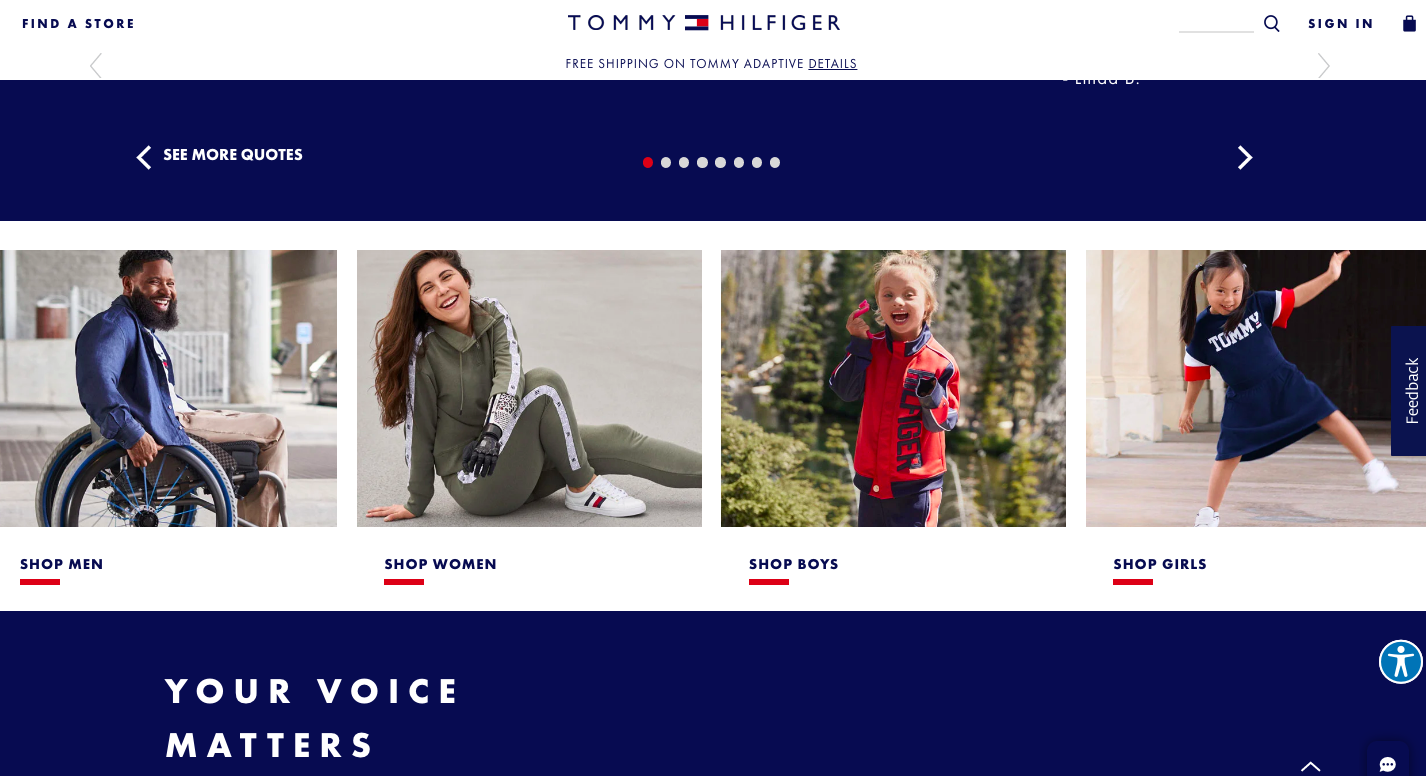Open the free shipping Details link

[x=833, y=64]
